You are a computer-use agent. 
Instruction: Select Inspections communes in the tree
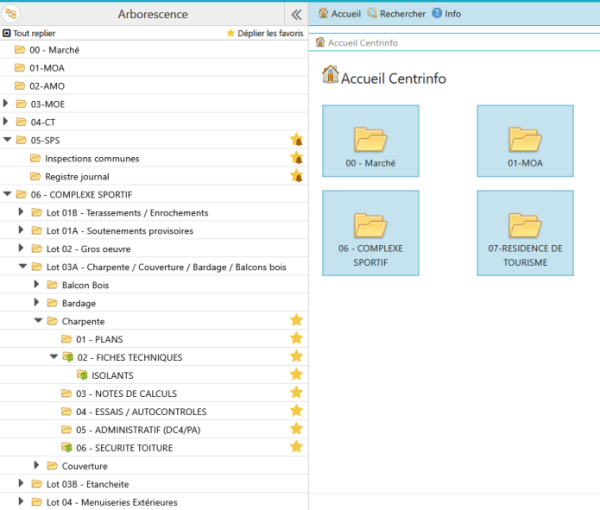click(x=92, y=158)
